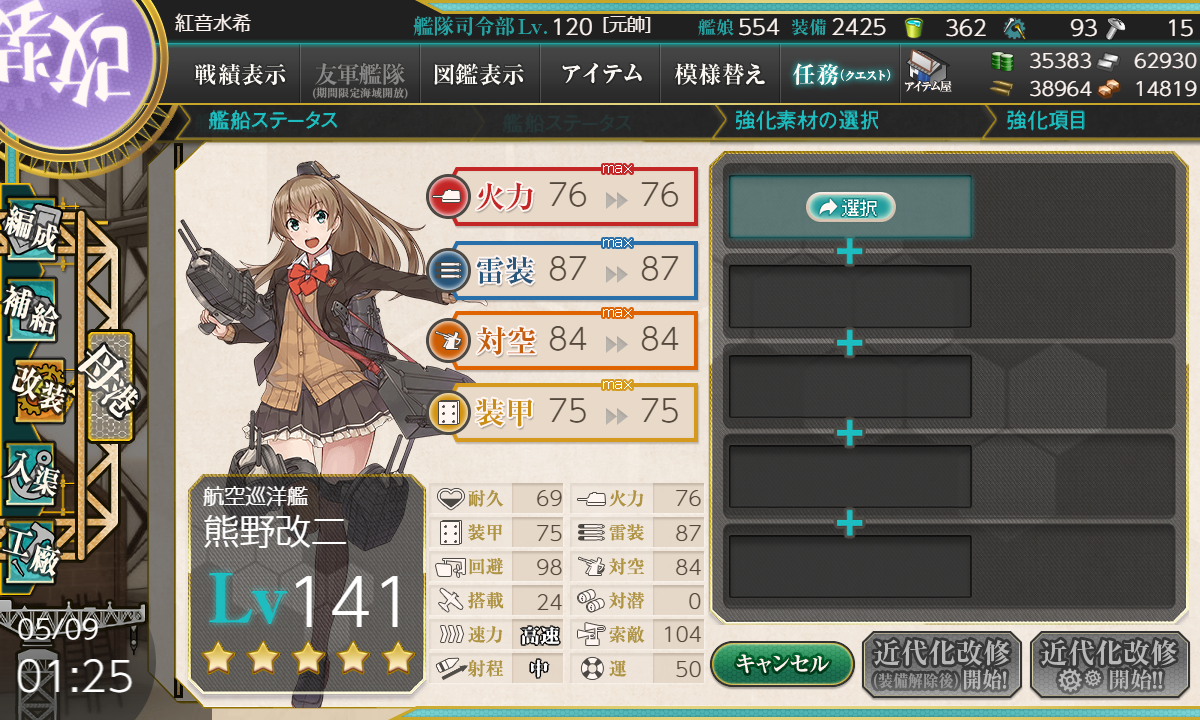Viewport: 1200px width, 720px height.
Task: Select the fifth empty material slot
Action: click(x=850, y=567)
